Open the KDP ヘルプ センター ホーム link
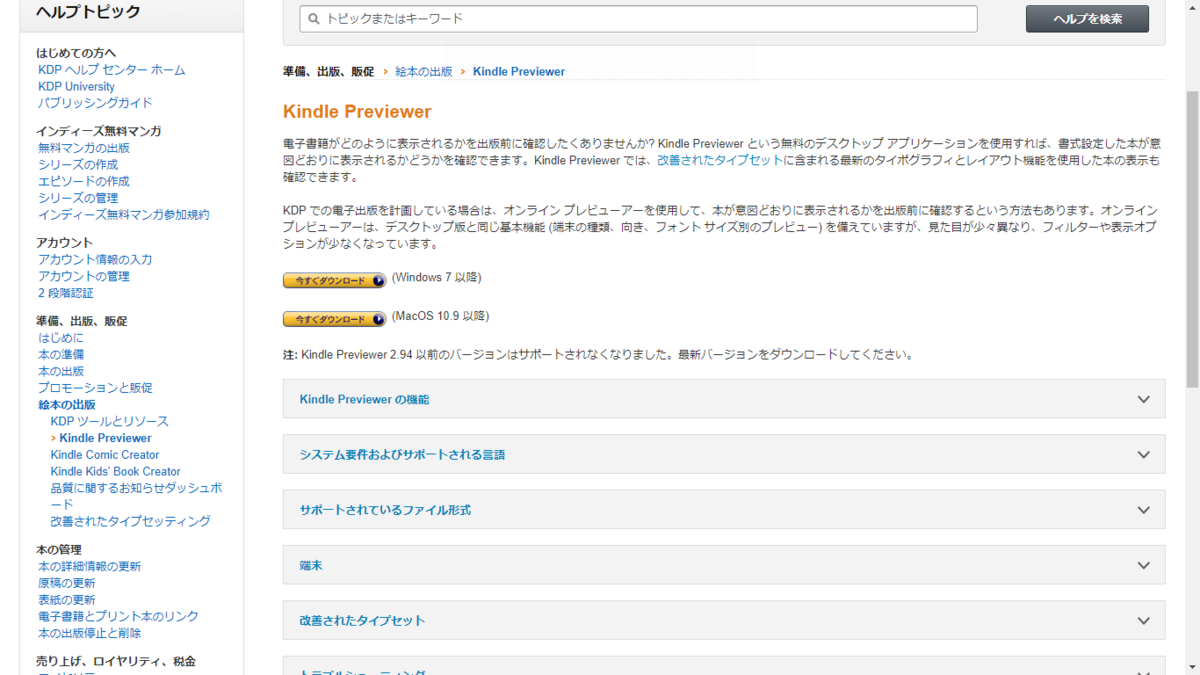The width and height of the screenshot is (1200, 675). (110, 69)
